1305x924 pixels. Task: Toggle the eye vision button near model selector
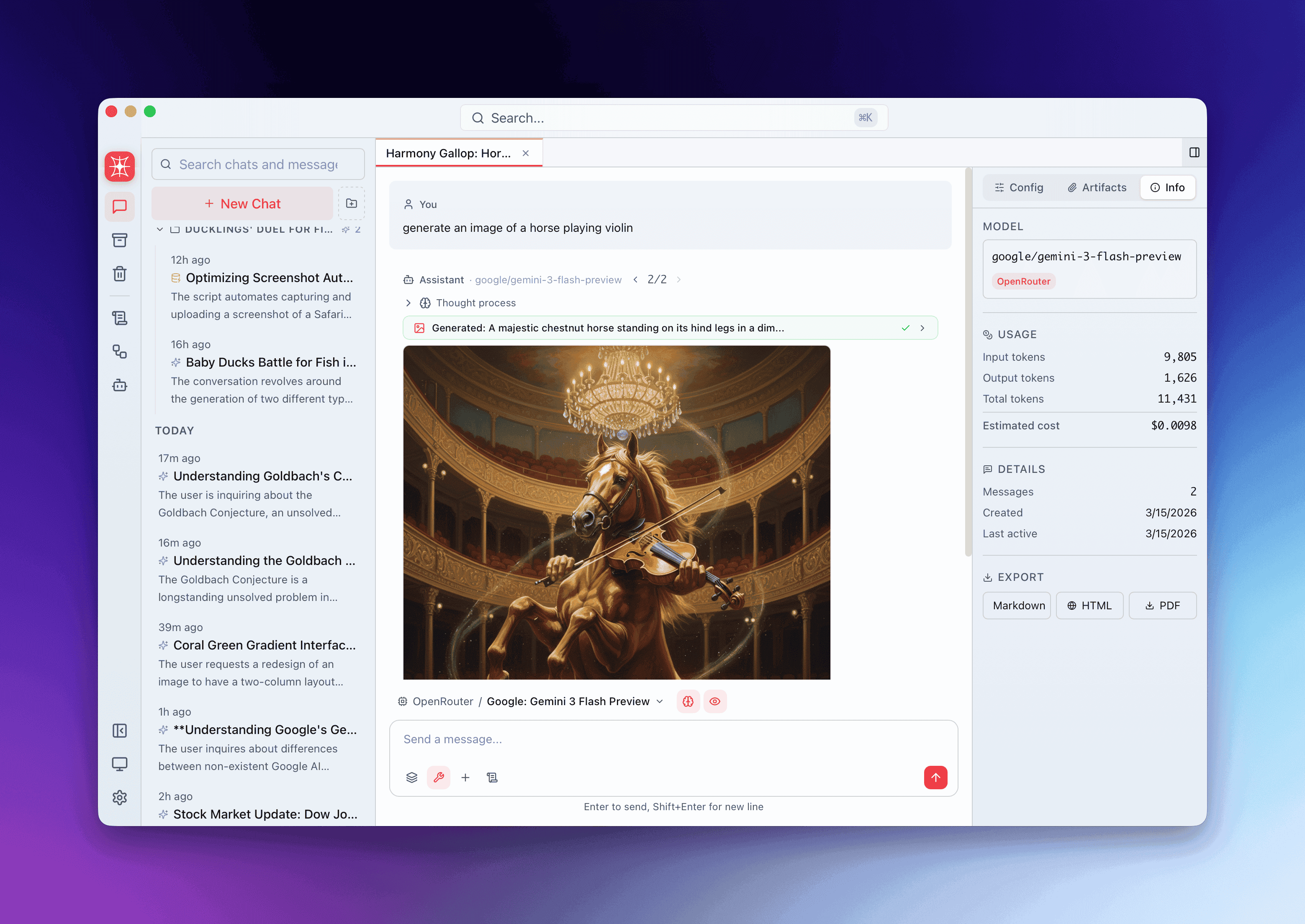pos(715,701)
